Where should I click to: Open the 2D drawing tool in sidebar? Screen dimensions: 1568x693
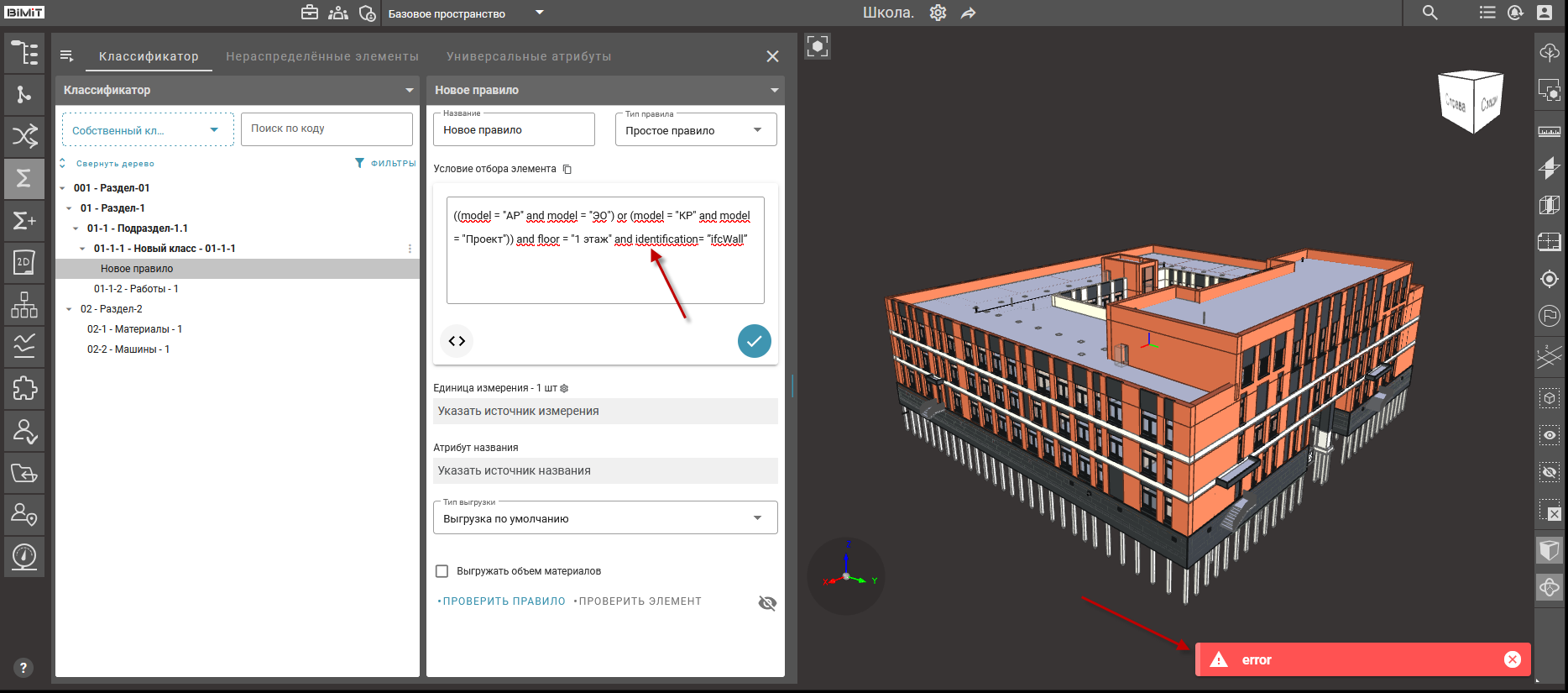pyautogui.click(x=24, y=262)
